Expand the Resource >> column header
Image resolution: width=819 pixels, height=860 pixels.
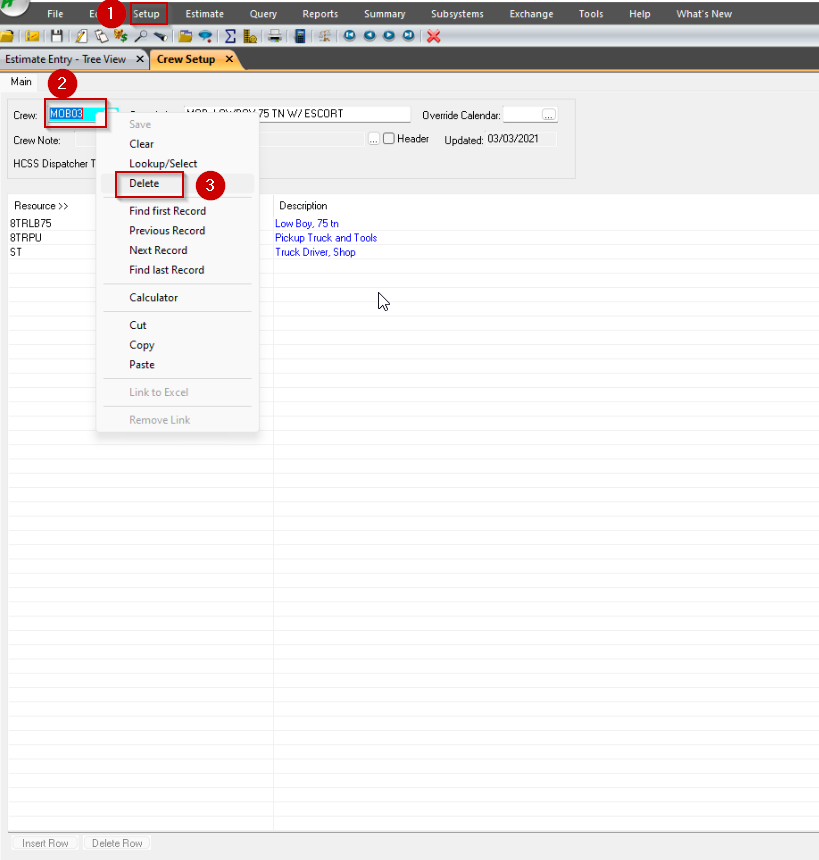(41, 206)
